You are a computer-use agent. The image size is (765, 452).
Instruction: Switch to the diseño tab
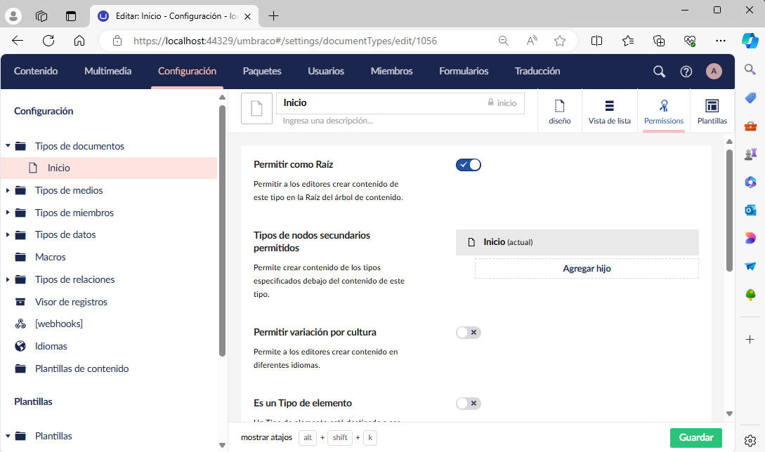(x=560, y=111)
